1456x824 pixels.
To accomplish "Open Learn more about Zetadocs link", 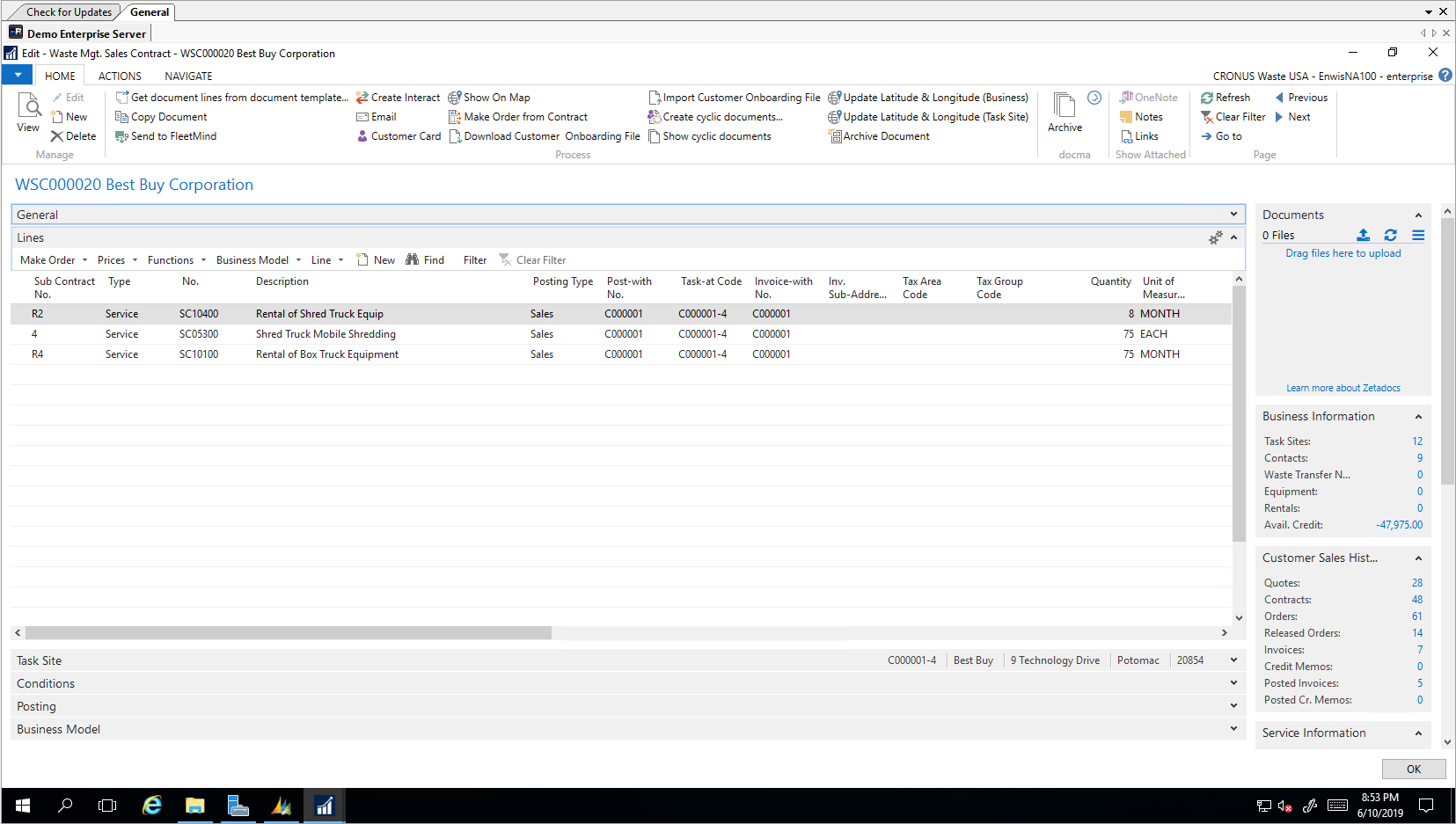I will click(x=1343, y=388).
